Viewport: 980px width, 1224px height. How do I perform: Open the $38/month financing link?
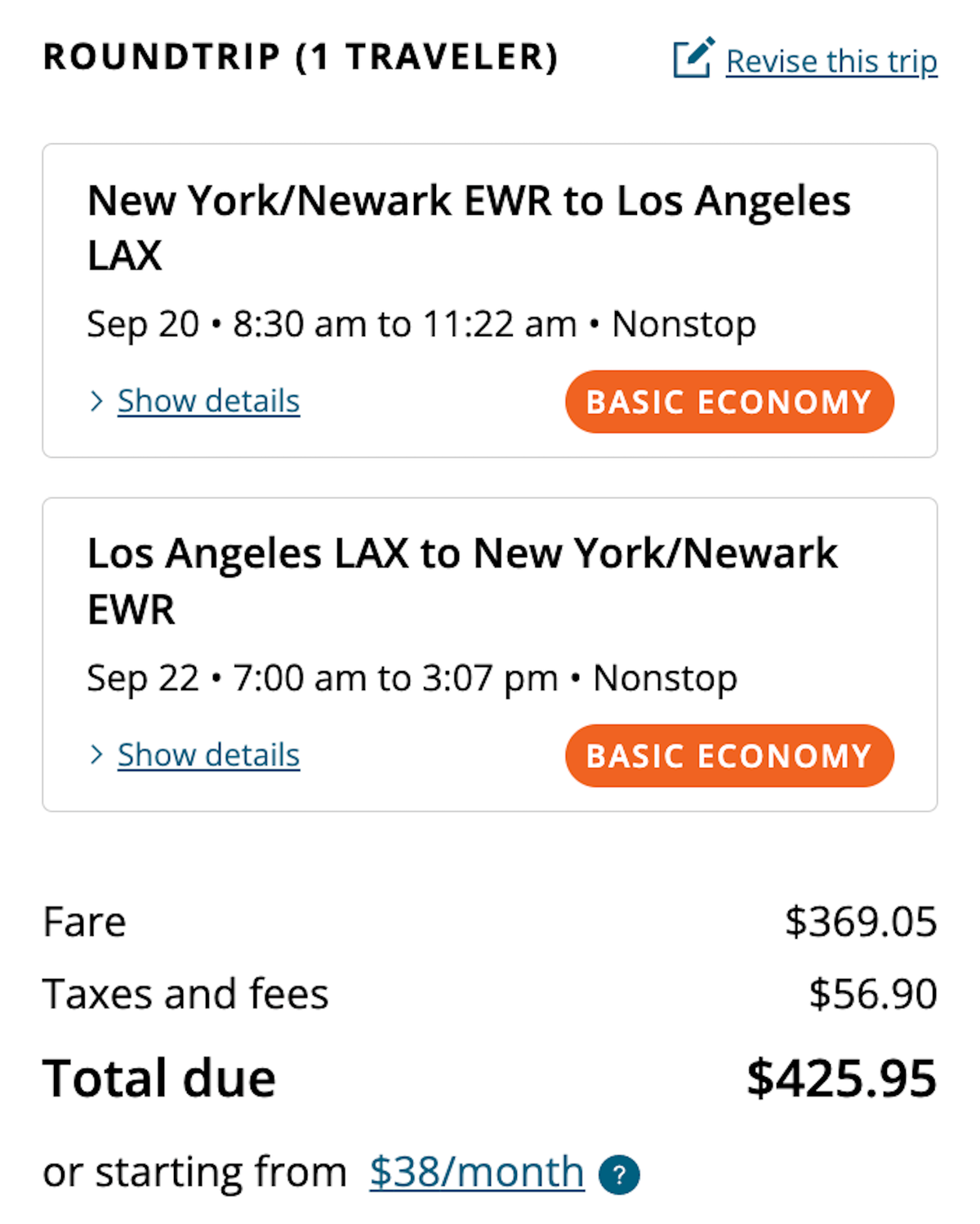point(476,1173)
